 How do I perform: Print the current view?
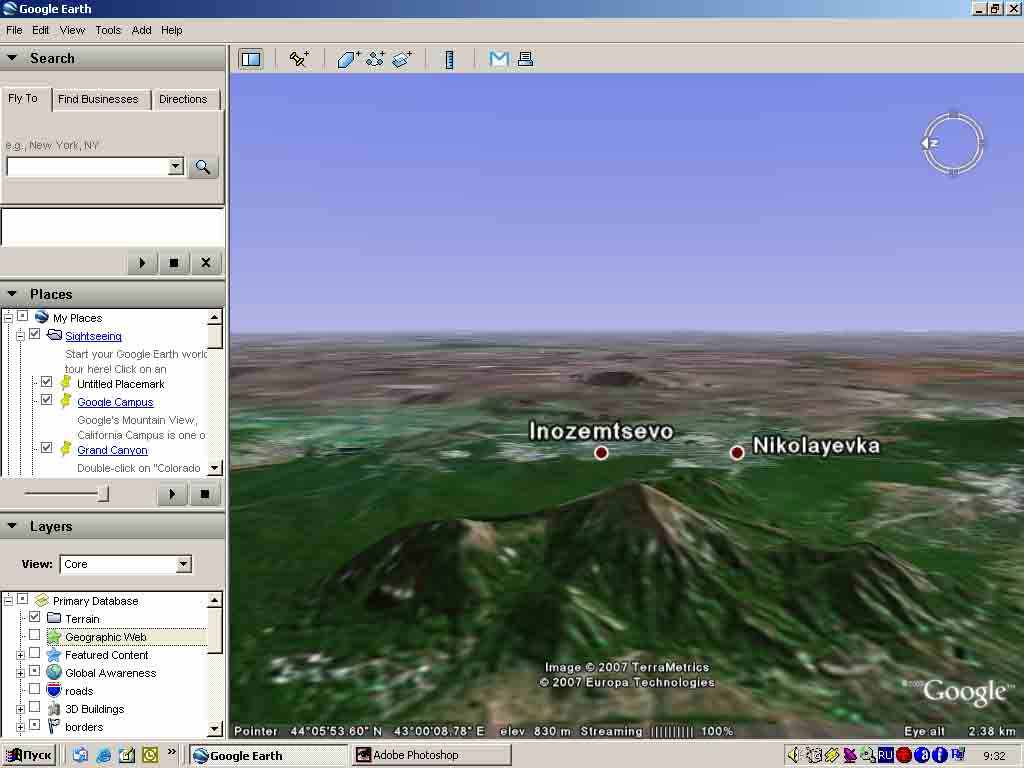pos(525,59)
